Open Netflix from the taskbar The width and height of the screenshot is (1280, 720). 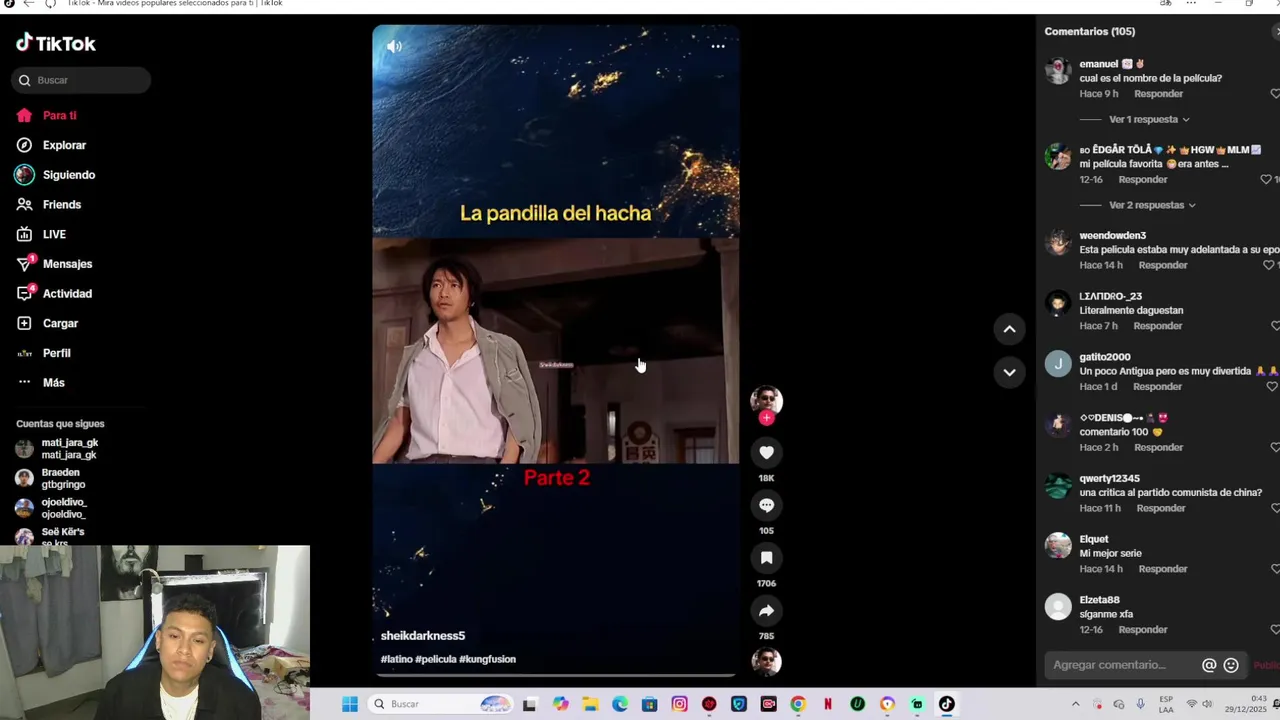pos(827,704)
